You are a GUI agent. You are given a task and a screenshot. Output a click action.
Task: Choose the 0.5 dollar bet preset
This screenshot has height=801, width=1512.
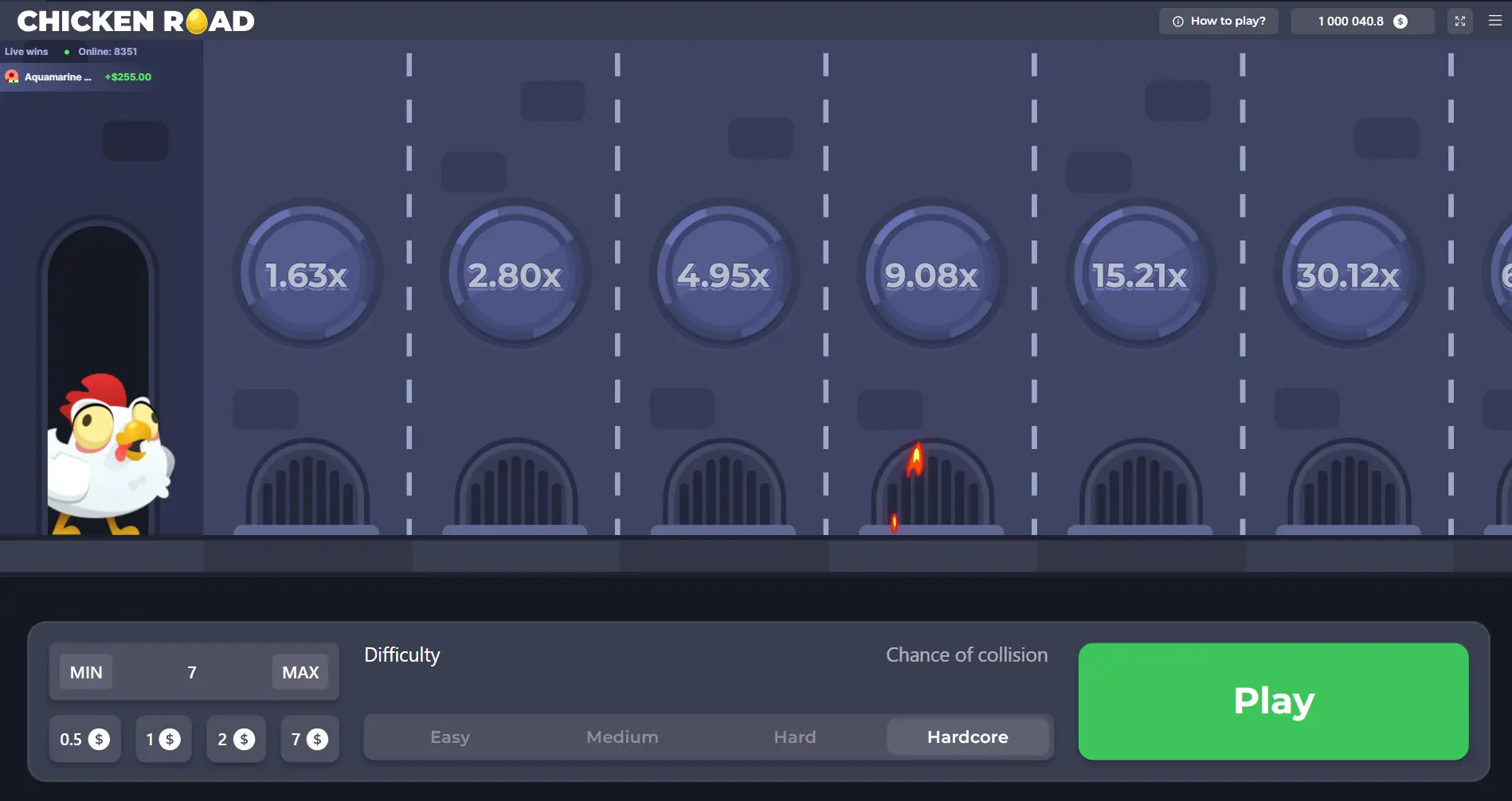pyautogui.click(x=84, y=740)
